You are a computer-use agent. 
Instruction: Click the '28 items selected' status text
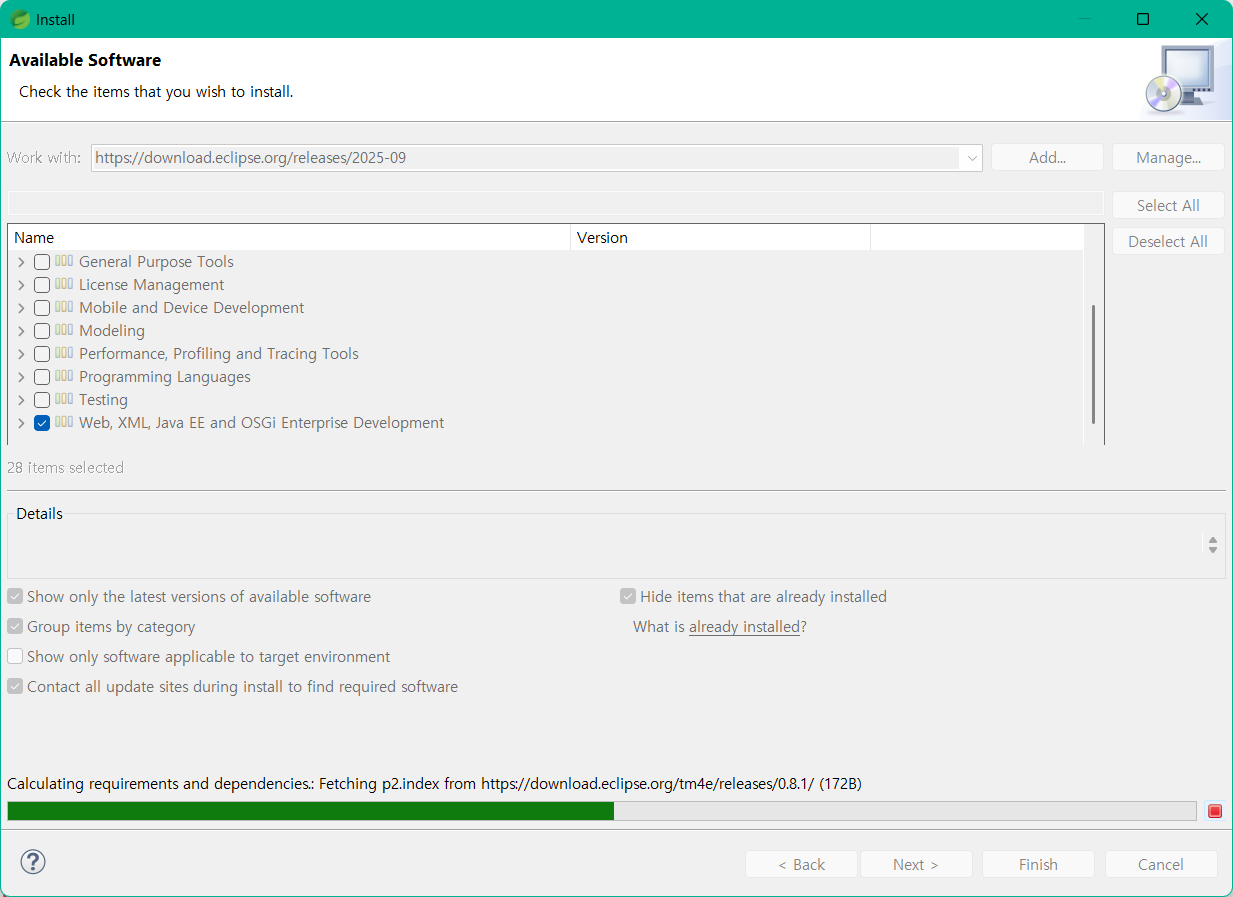coord(66,468)
